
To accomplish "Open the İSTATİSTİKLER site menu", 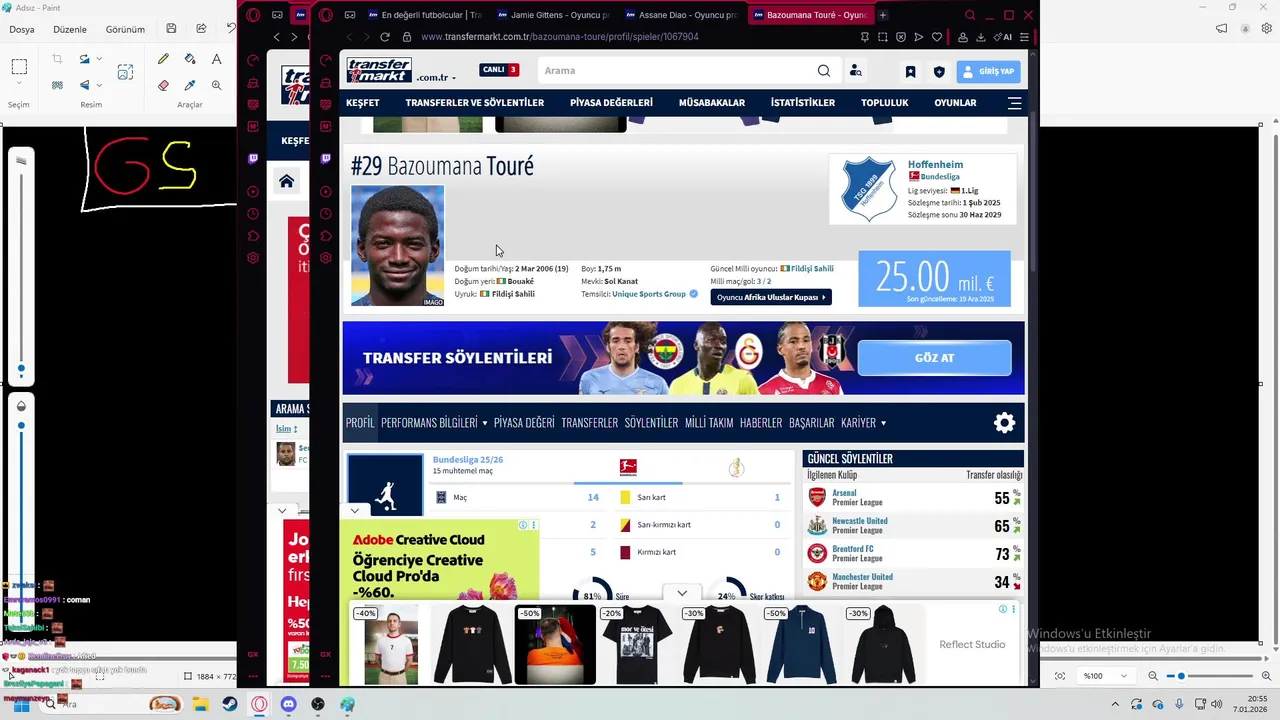I will [x=803, y=103].
